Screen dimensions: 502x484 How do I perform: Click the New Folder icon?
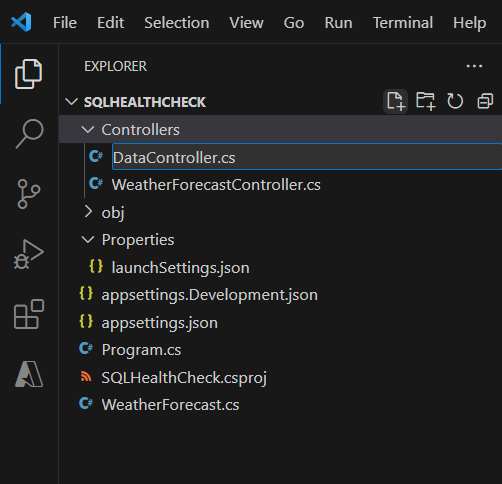[x=425, y=101]
